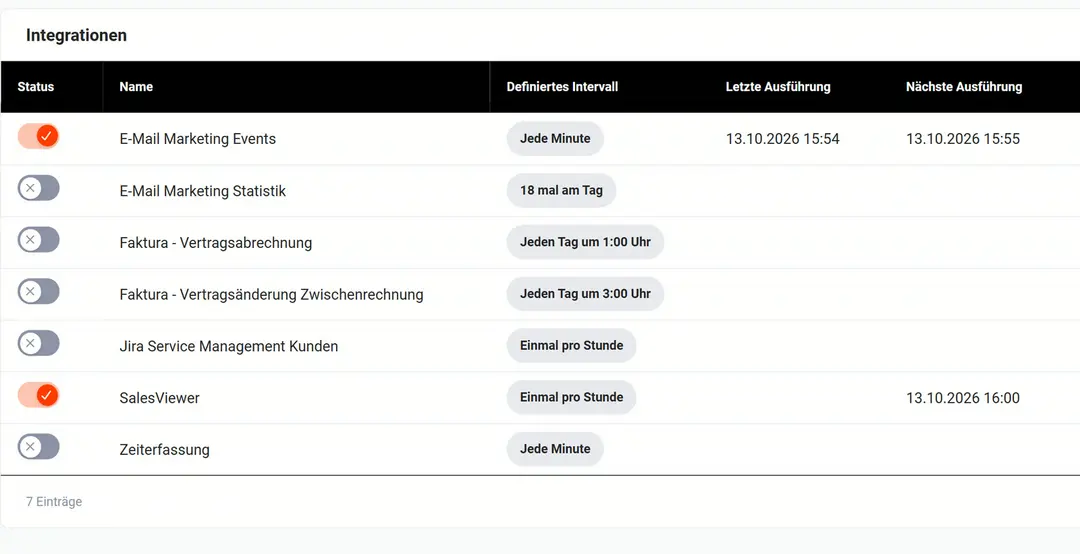This screenshot has height=554, width=1080.
Task: Click the Integrationen heading
Action: 76,35
